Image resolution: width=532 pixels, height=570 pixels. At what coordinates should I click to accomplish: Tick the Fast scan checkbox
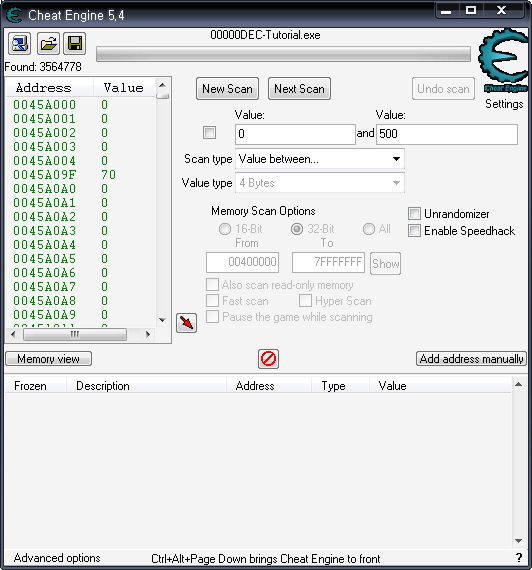click(212, 301)
